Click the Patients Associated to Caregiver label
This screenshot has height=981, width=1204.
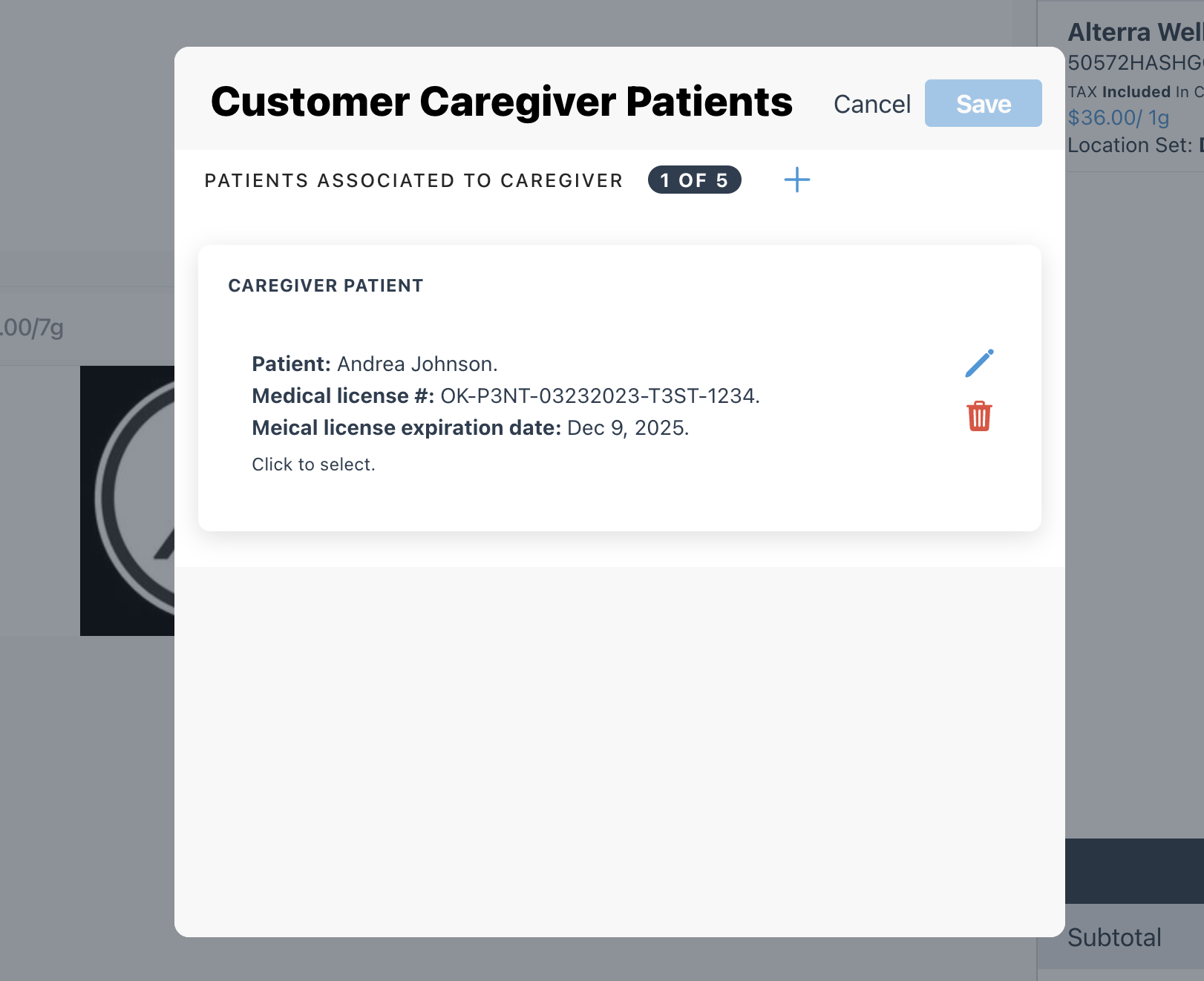tap(413, 181)
